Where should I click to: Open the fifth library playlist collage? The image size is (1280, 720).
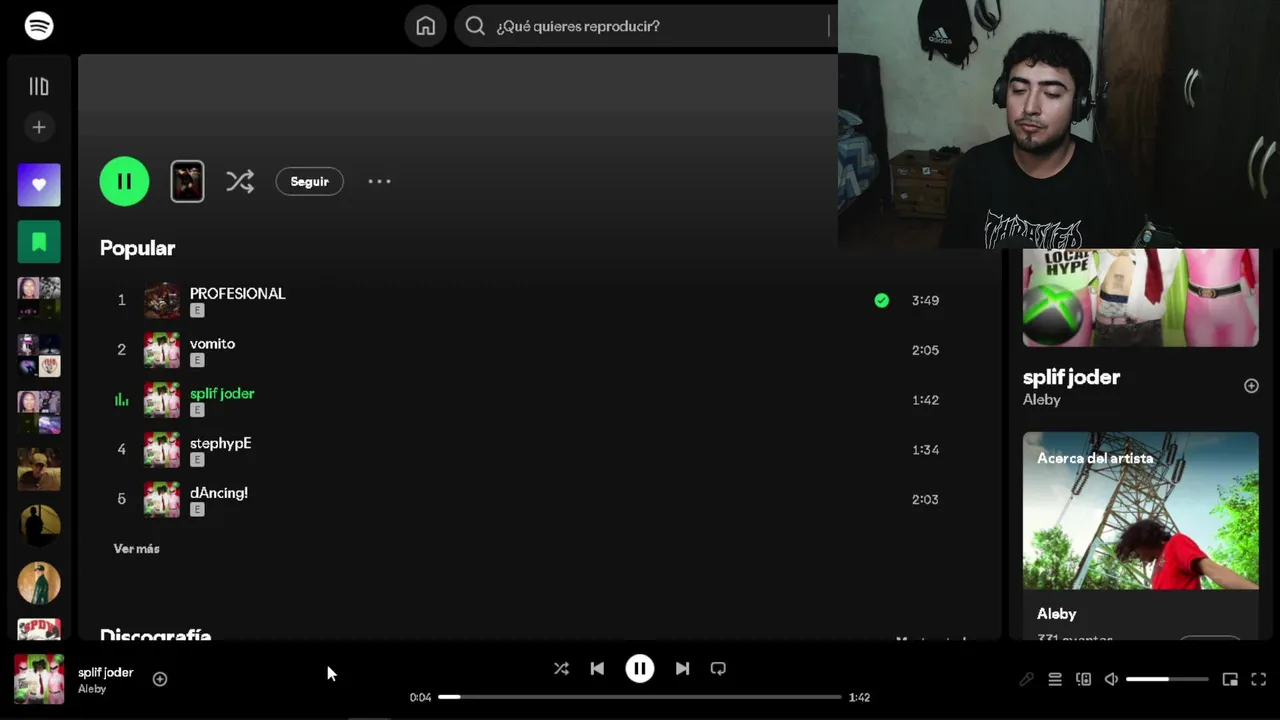click(39, 412)
